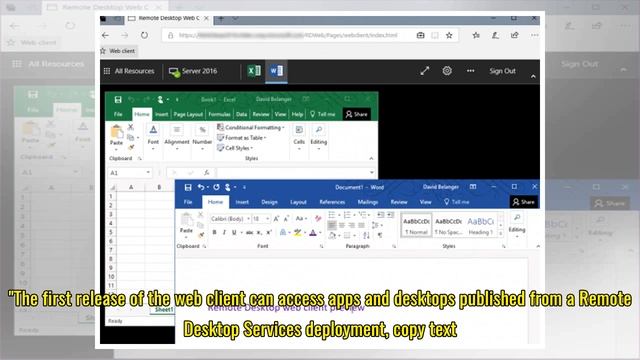Image resolution: width=640 pixels, height=360 pixels.
Task: Expand Excel Editing group
Action: tap(319, 138)
